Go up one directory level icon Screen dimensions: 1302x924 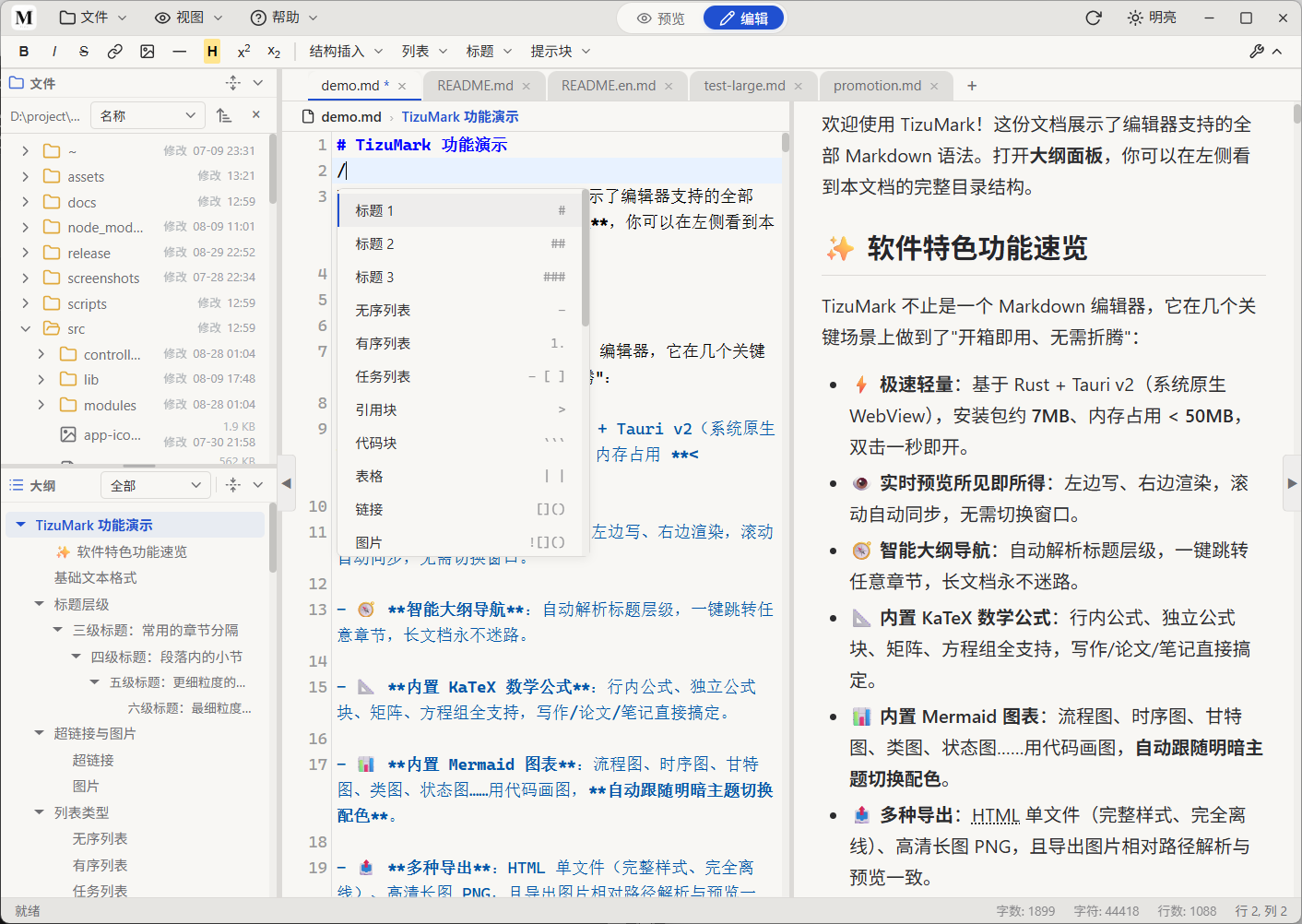(x=224, y=115)
